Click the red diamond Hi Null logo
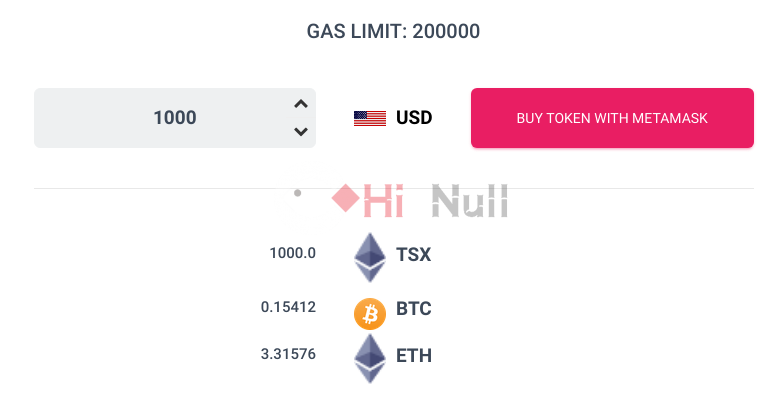Image resolution: width=783 pixels, height=397 pixels. point(346,198)
